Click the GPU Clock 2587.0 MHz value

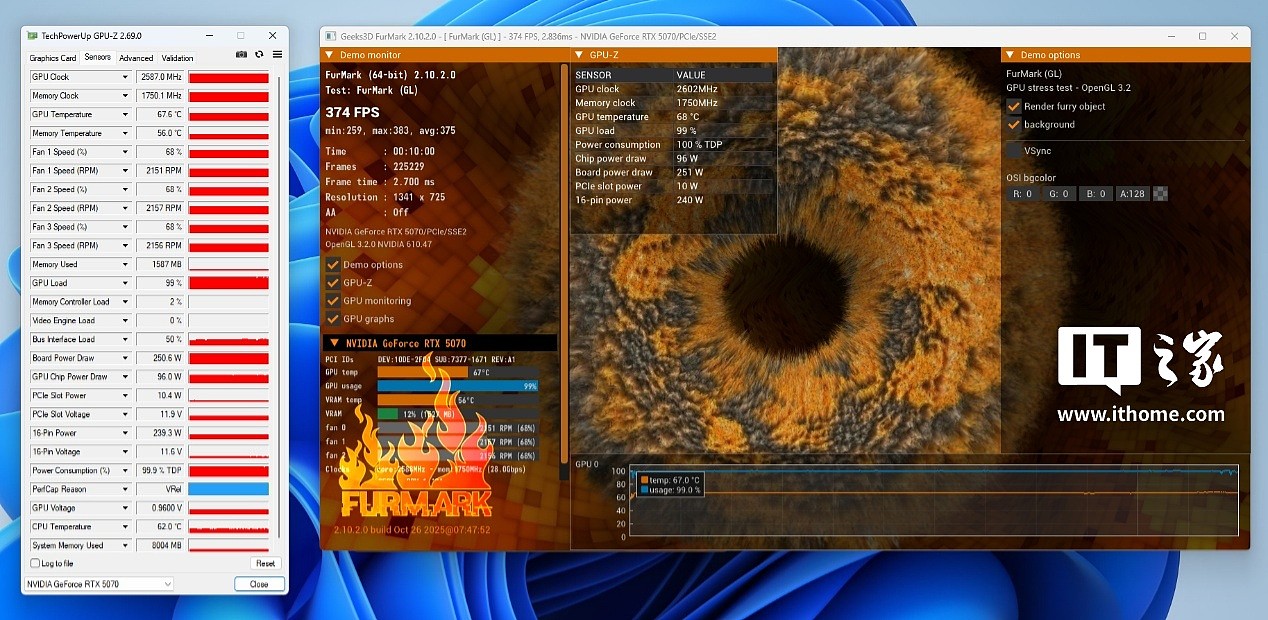[160, 77]
